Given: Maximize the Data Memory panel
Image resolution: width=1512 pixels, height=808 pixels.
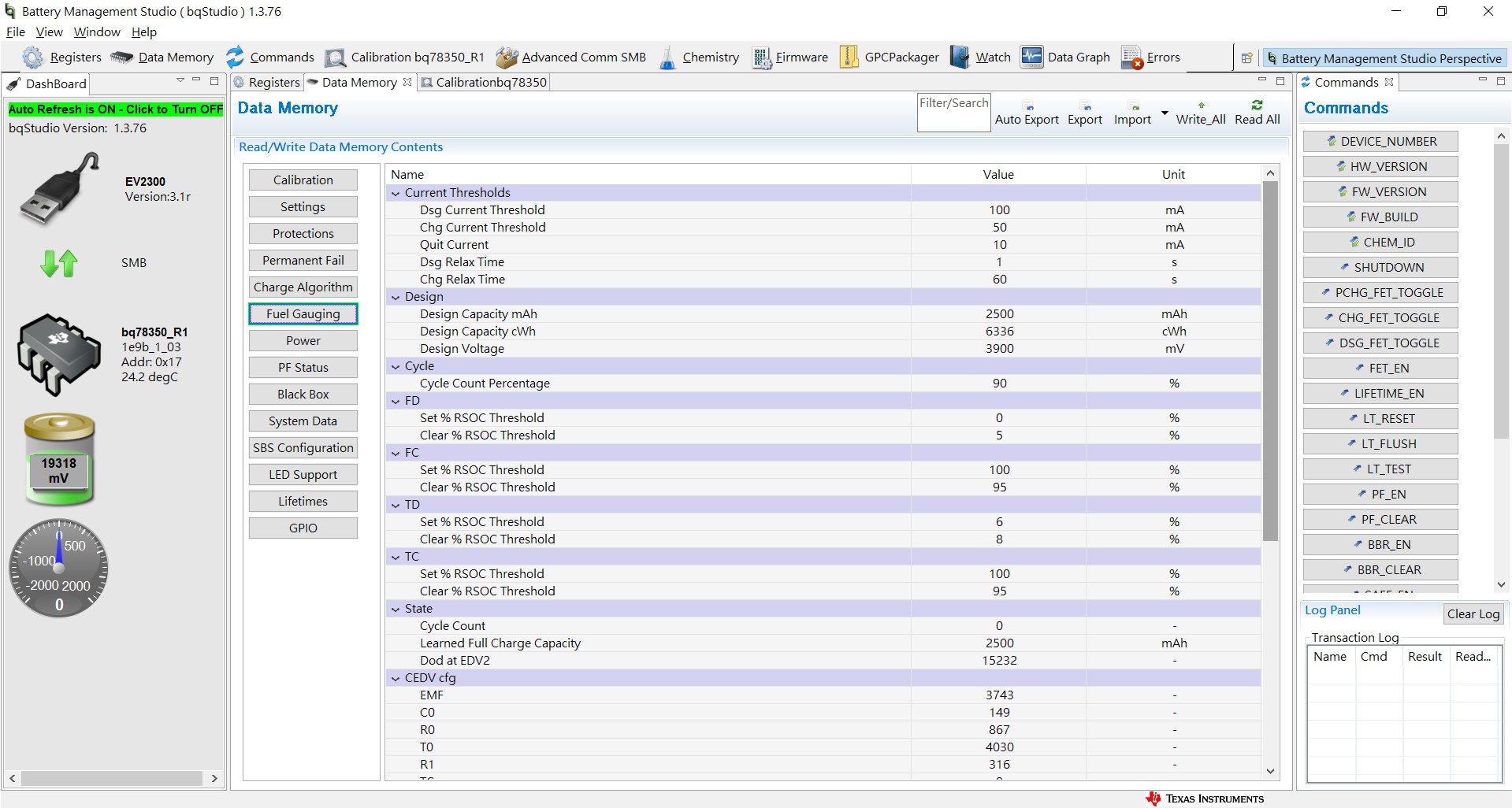Looking at the screenshot, I should pyautogui.click(x=1280, y=81).
